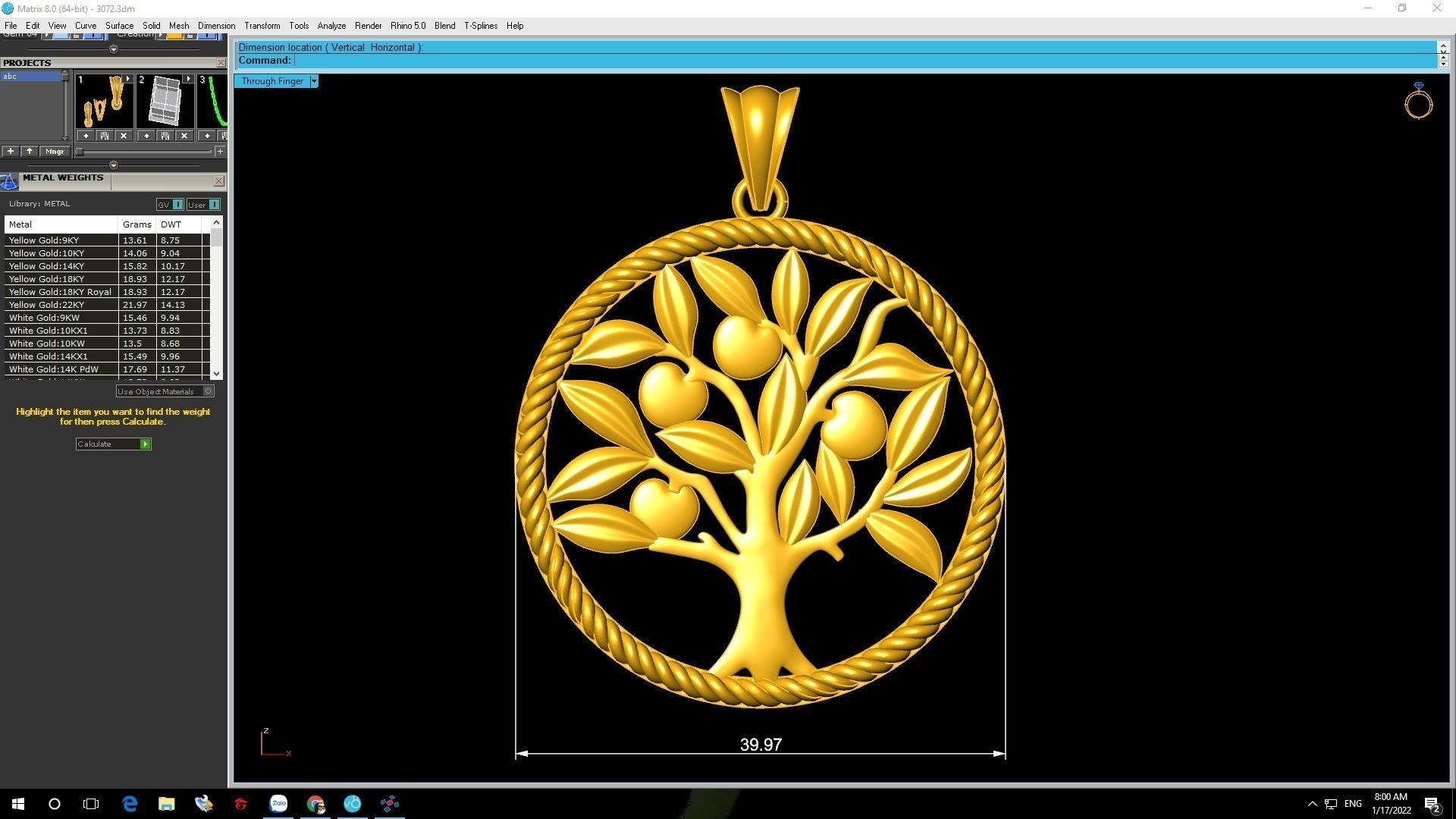
Task: Click the Metal Weights scale icon
Action: click(x=9, y=181)
